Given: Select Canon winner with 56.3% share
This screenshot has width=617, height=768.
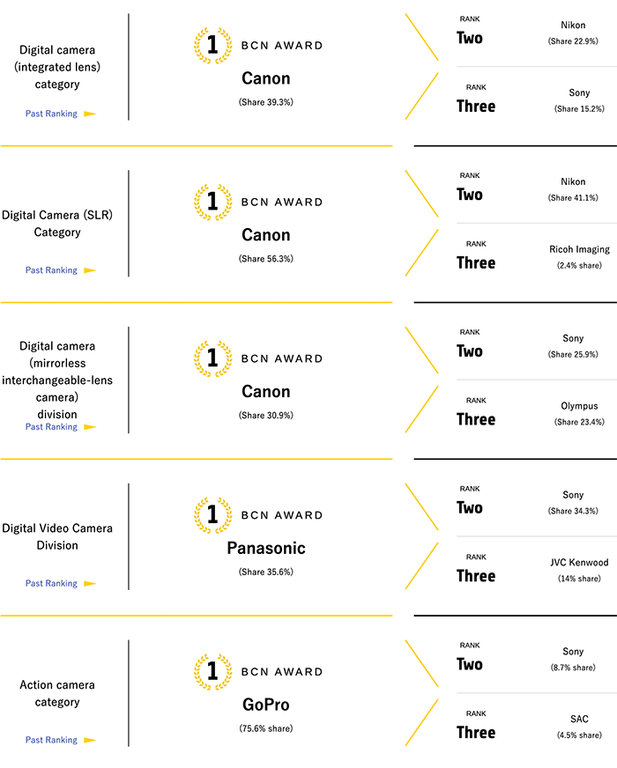Looking at the screenshot, I should pos(266,235).
